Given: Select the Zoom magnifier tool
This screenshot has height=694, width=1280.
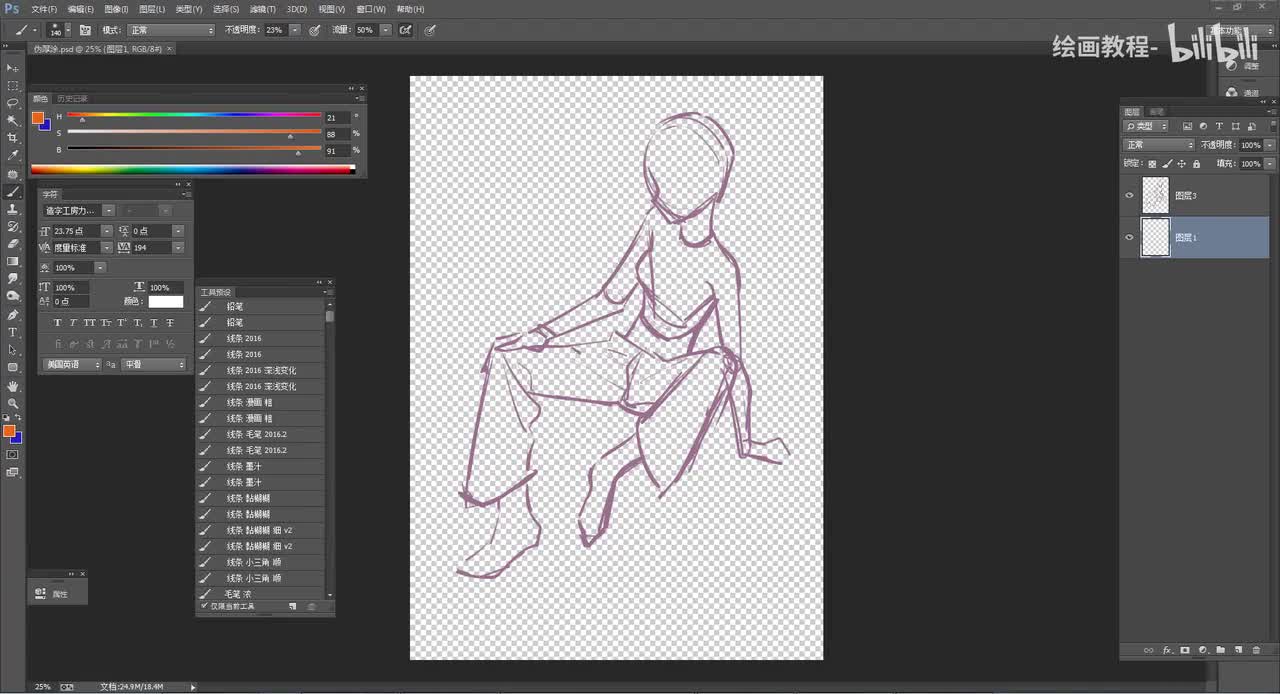Looking at the screenshot, I should click(x=13, y=403).
